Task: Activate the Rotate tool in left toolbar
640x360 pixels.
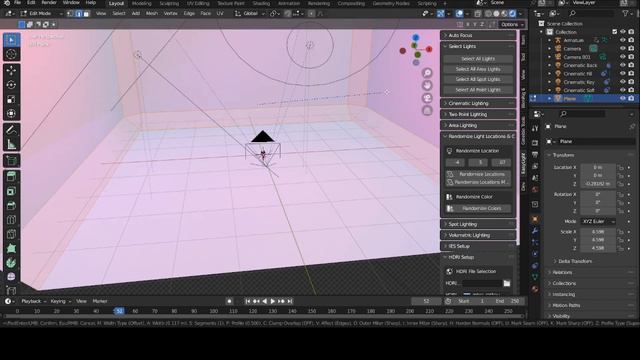Action: coord(11,85)
